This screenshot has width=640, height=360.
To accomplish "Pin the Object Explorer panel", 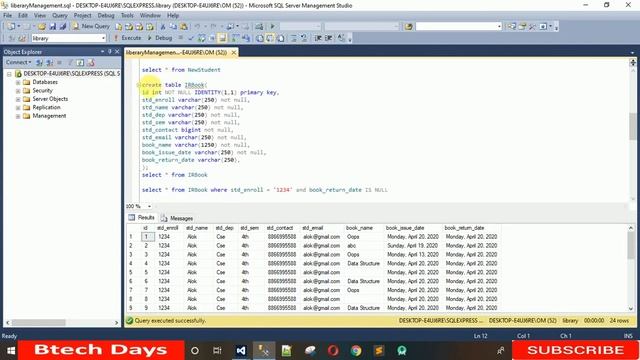I will coord(109,51).
